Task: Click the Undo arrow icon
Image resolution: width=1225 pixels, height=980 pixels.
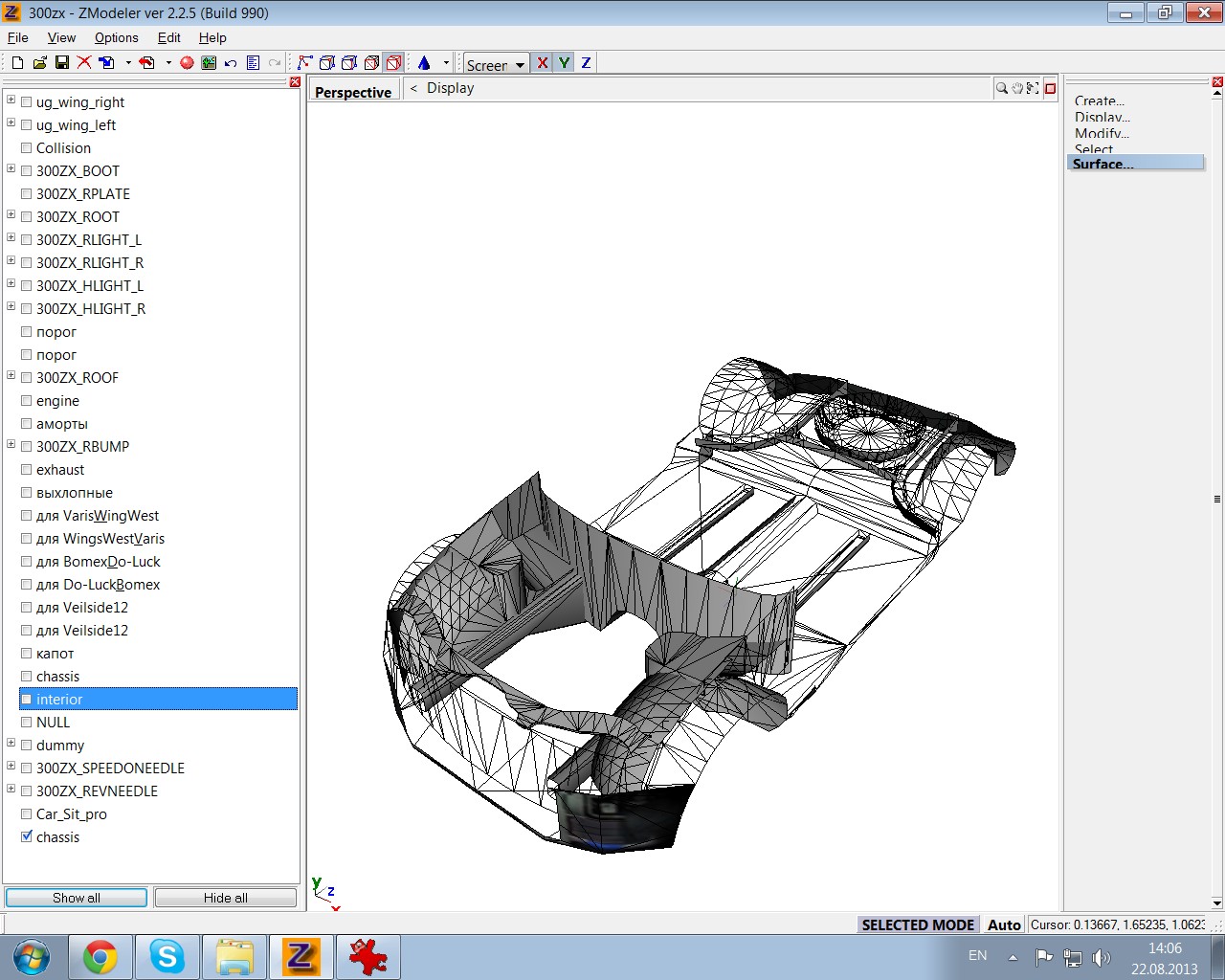Action: pos(231,63)
